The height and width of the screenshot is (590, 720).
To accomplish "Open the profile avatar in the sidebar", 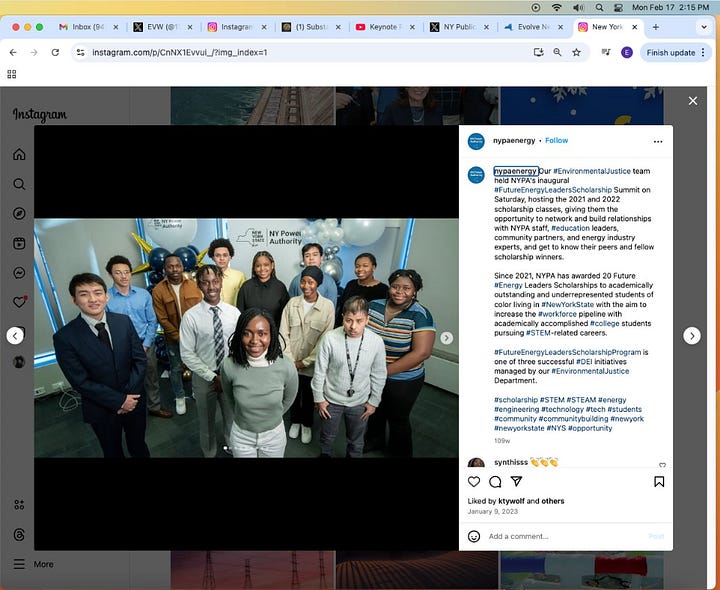I will point(19,362).
